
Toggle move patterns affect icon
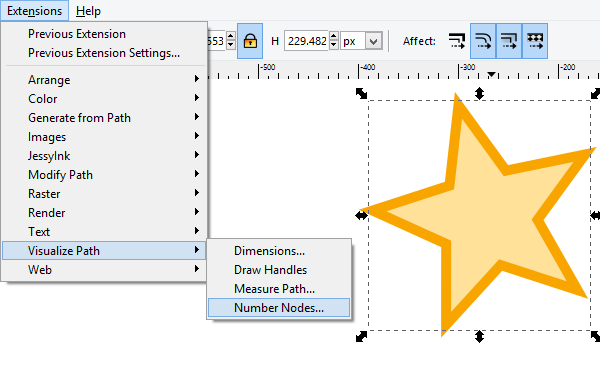tap(535, 41)
